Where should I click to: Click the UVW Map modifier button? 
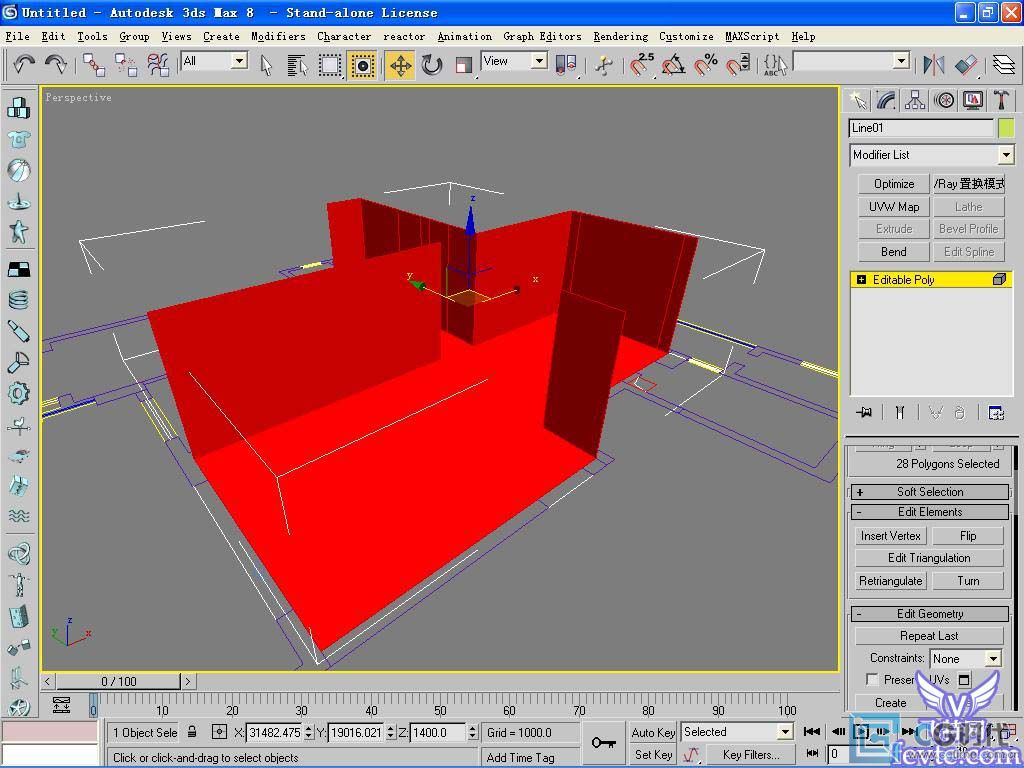pyautogui.click(x=894, y=207)
